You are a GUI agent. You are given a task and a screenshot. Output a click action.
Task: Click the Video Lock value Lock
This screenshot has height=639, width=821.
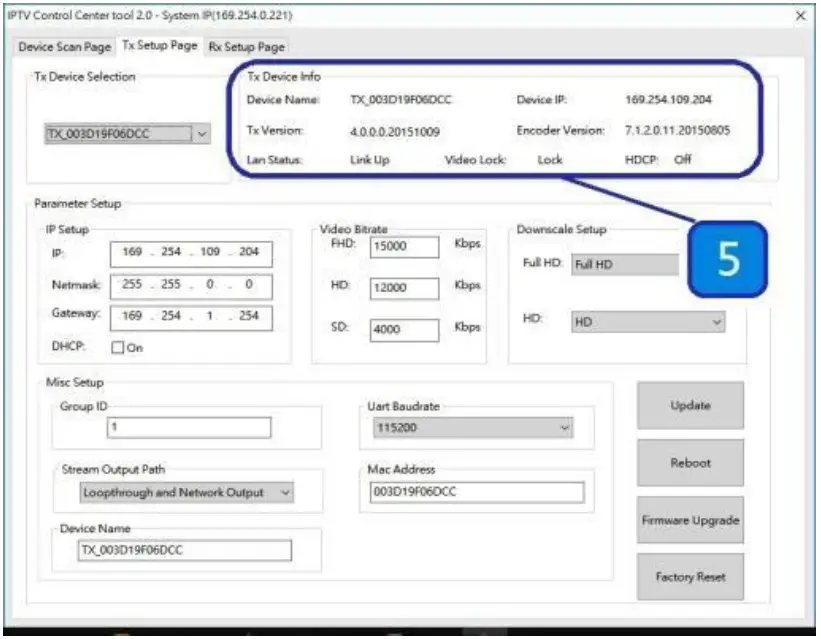click(550, 160)
